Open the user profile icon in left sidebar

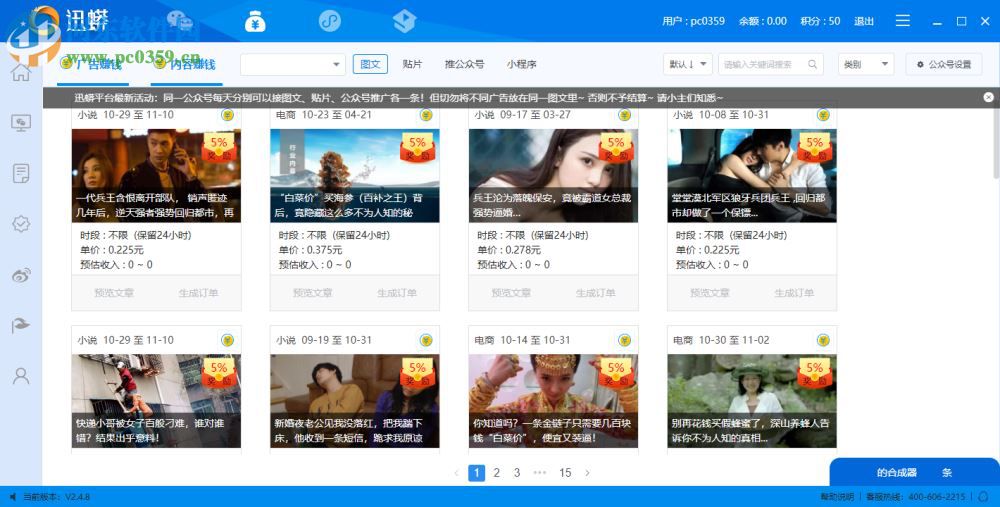click(x=20, y=376)
